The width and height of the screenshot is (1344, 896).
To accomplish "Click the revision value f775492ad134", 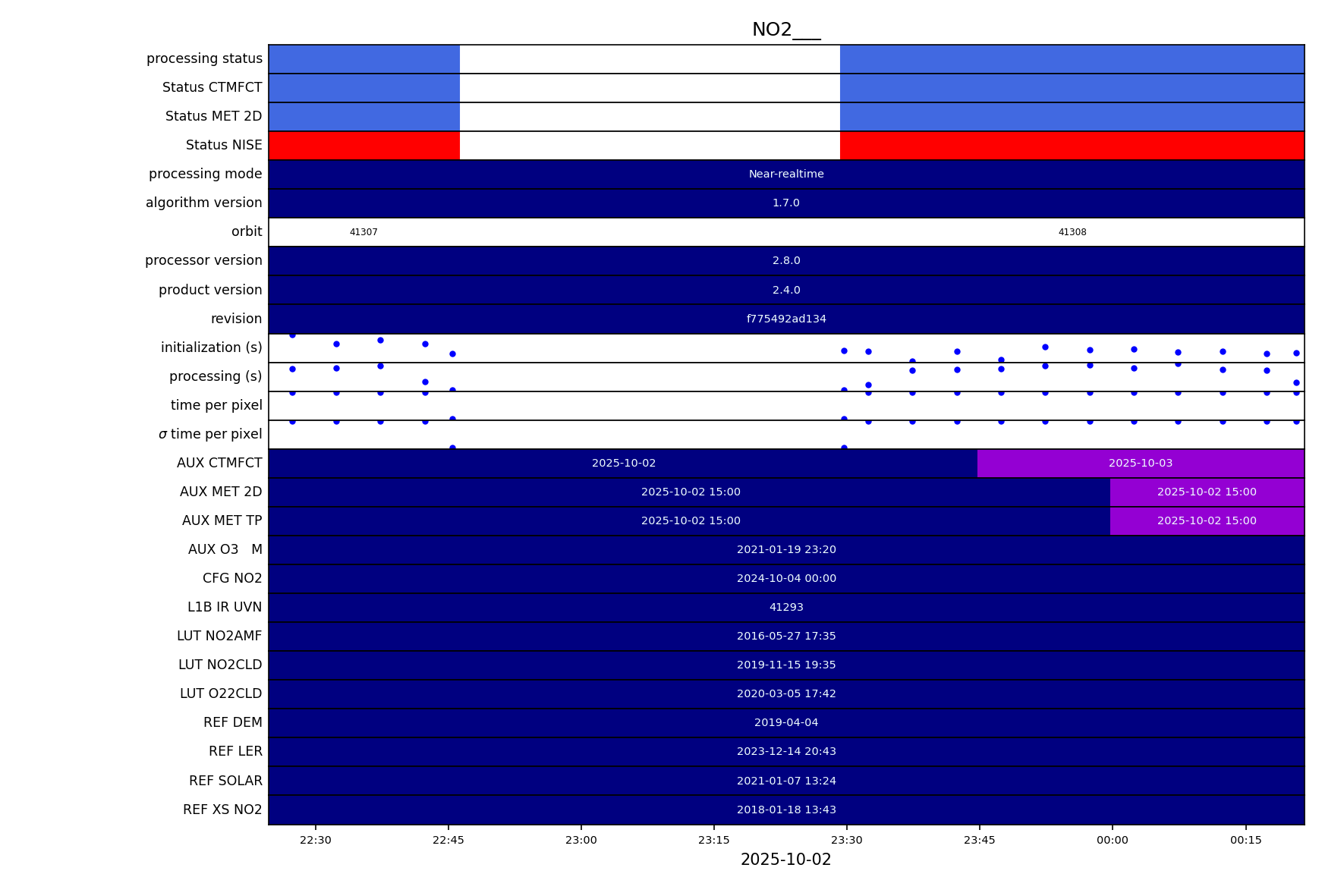I will 785,319.
